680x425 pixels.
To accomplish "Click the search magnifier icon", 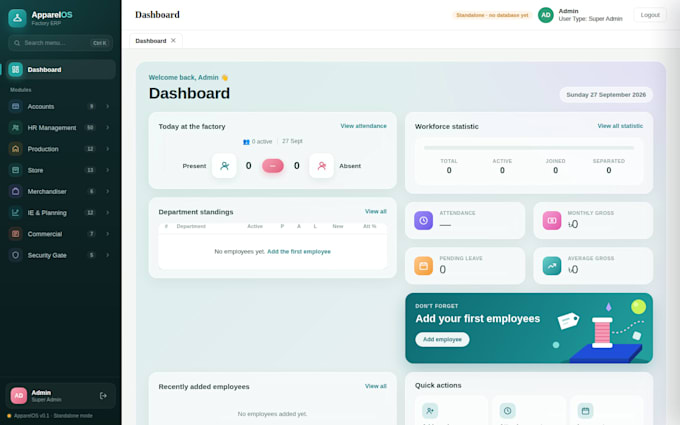I will pos(17,43).
